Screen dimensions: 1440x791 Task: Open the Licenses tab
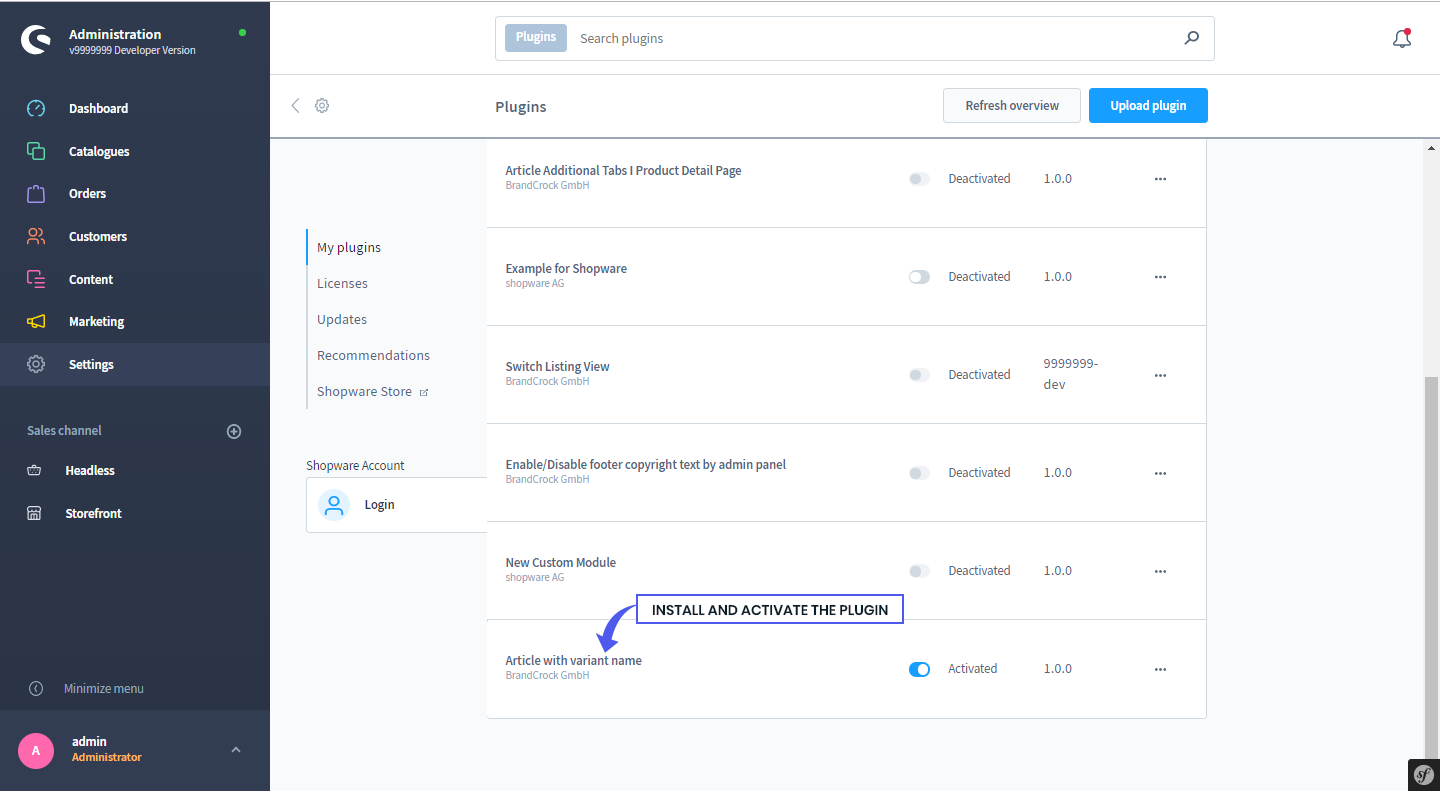coord(342,283)
